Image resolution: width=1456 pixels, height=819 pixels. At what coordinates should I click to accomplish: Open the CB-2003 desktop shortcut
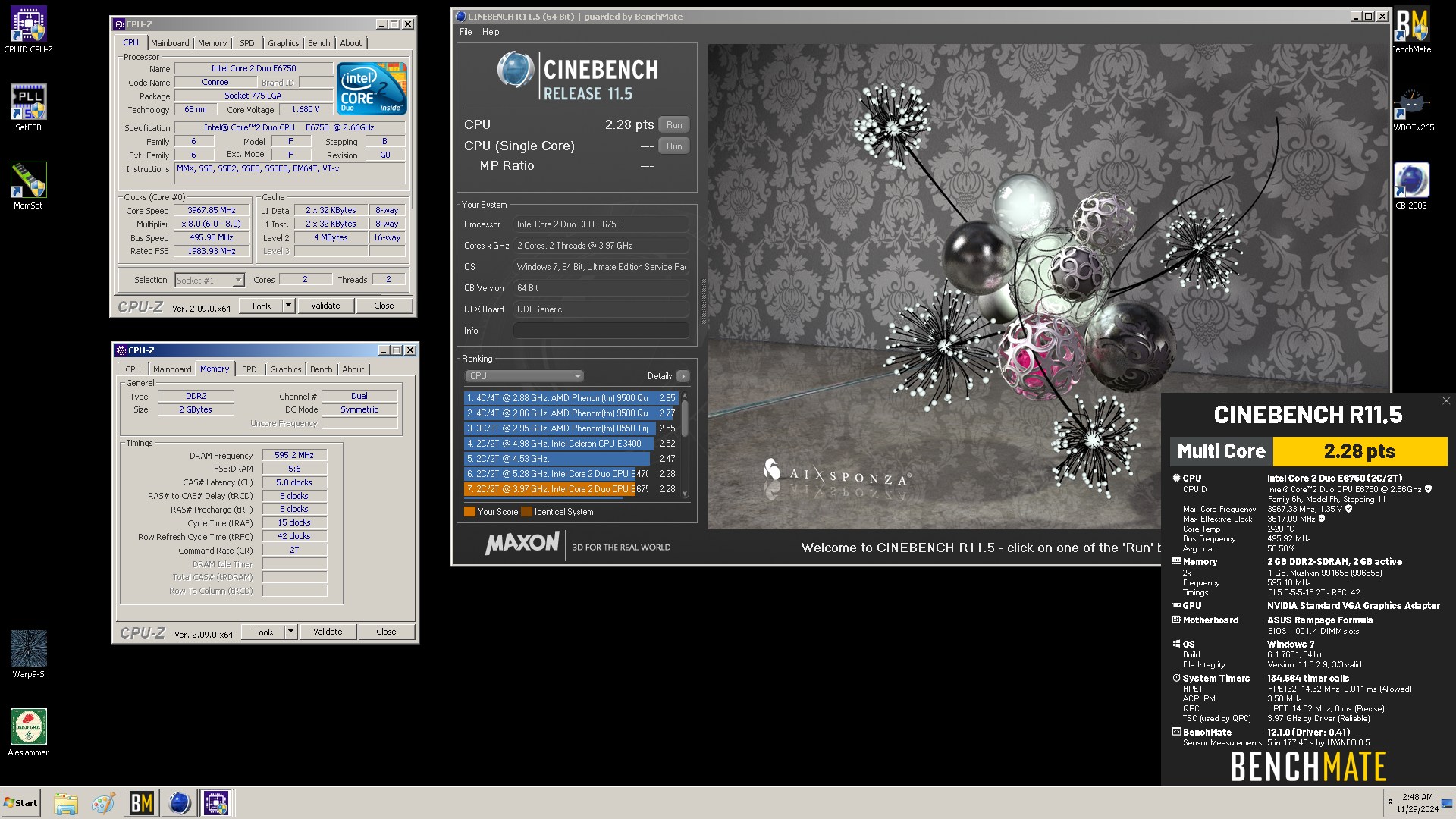tap(1411, 186)
